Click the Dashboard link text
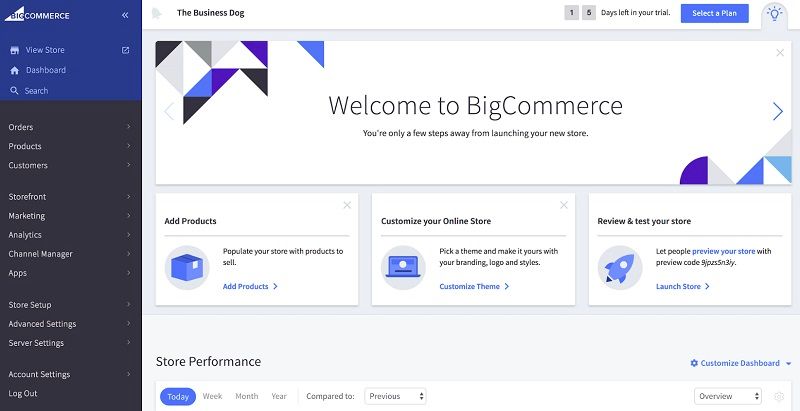800x411 pixels. pos(46,70)
